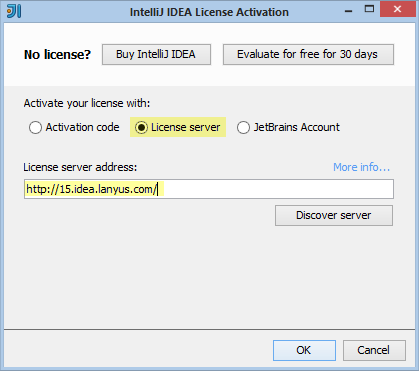Select the Activation code radio button

coord(74,127)
